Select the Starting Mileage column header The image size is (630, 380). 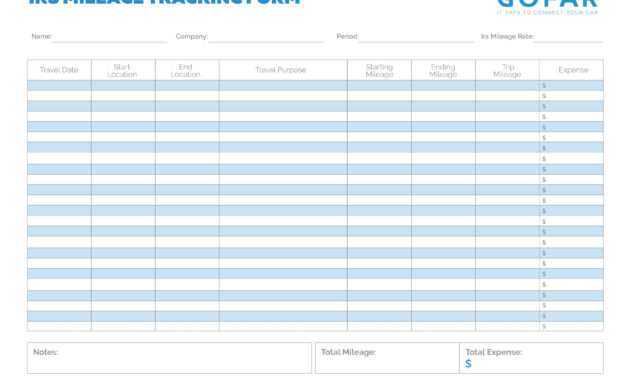coord(379,70)
